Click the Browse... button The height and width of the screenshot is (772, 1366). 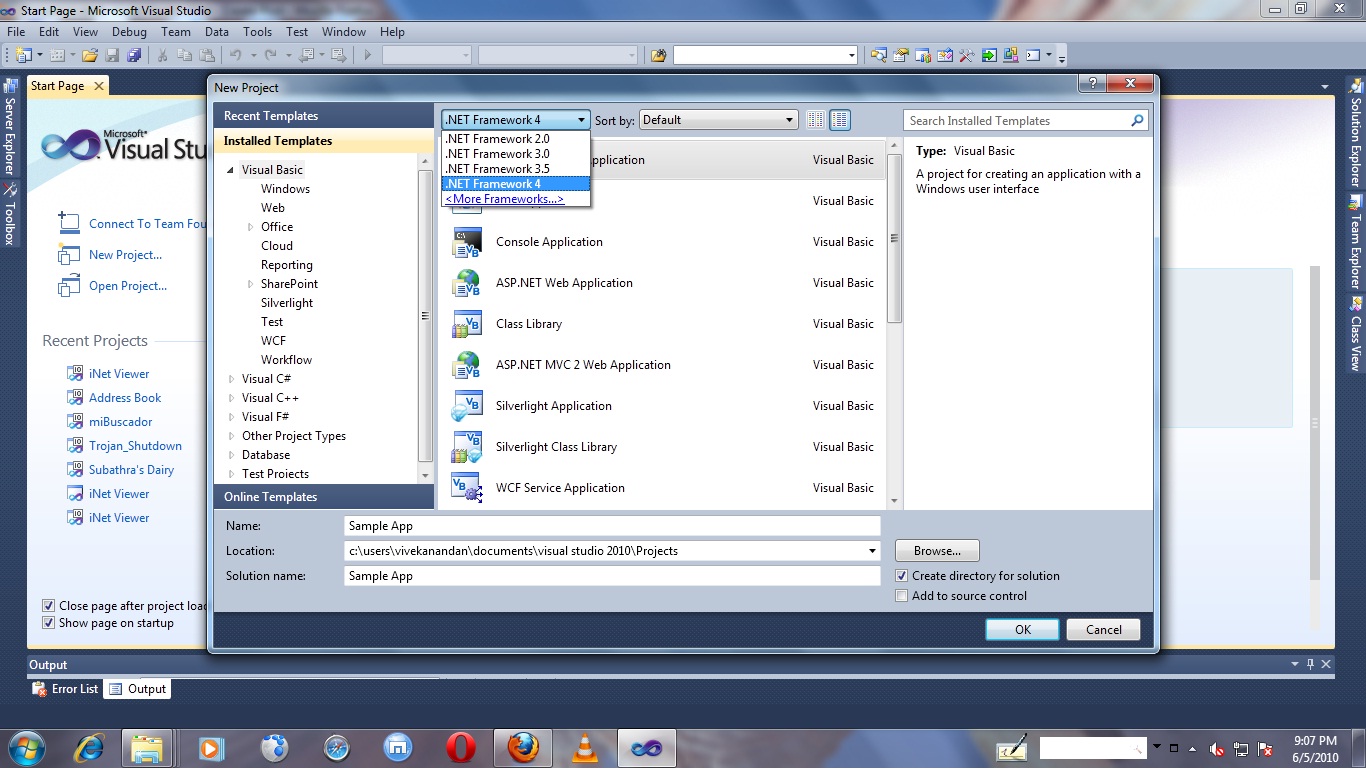tap(937, 551)
